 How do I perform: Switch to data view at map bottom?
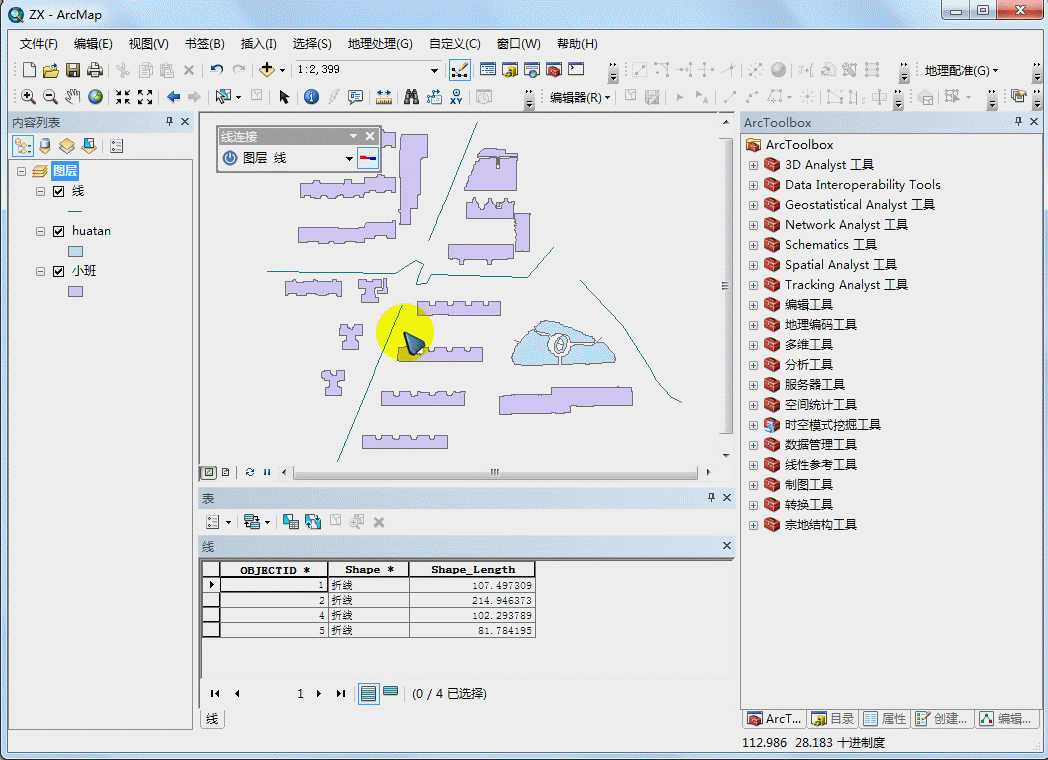pos(209,472)
